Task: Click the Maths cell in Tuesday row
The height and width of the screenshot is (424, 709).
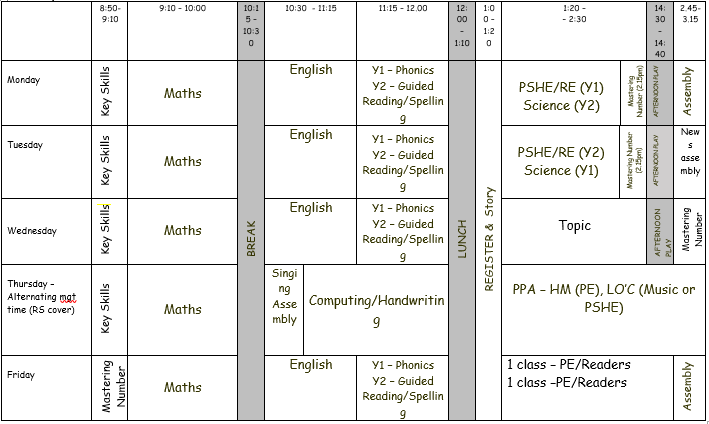Action: click(183, 162)
